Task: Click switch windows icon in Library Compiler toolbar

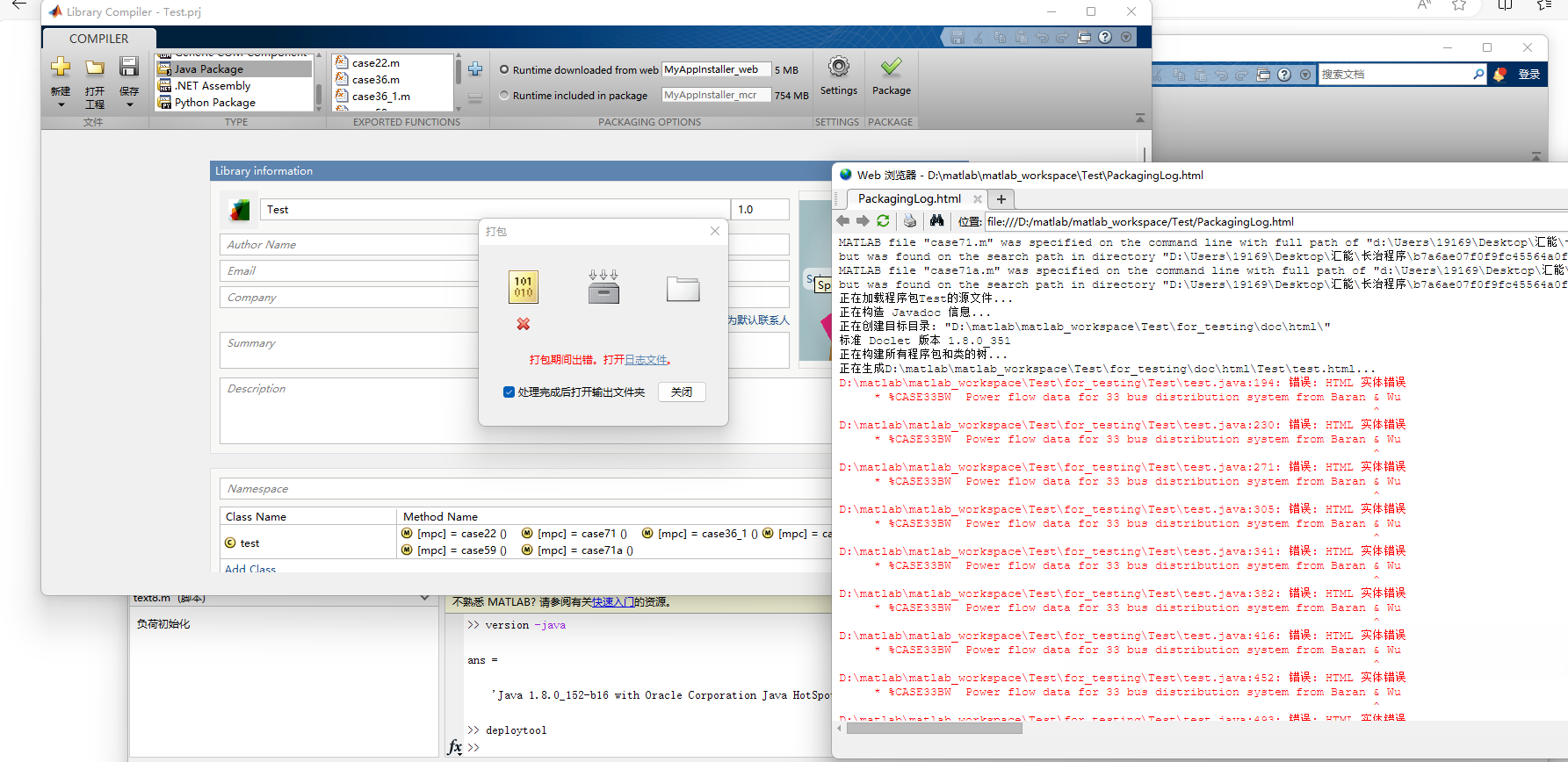Action: (1084, 37)
